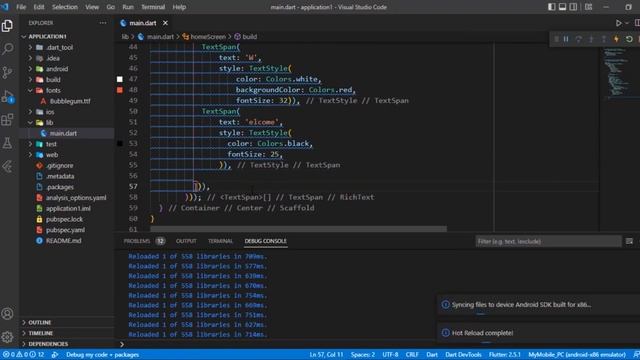The height and width of the screenshot is (360, 640).
Task: Open the Selection menu
Action: pyautogui.click(x=64, y=7)
